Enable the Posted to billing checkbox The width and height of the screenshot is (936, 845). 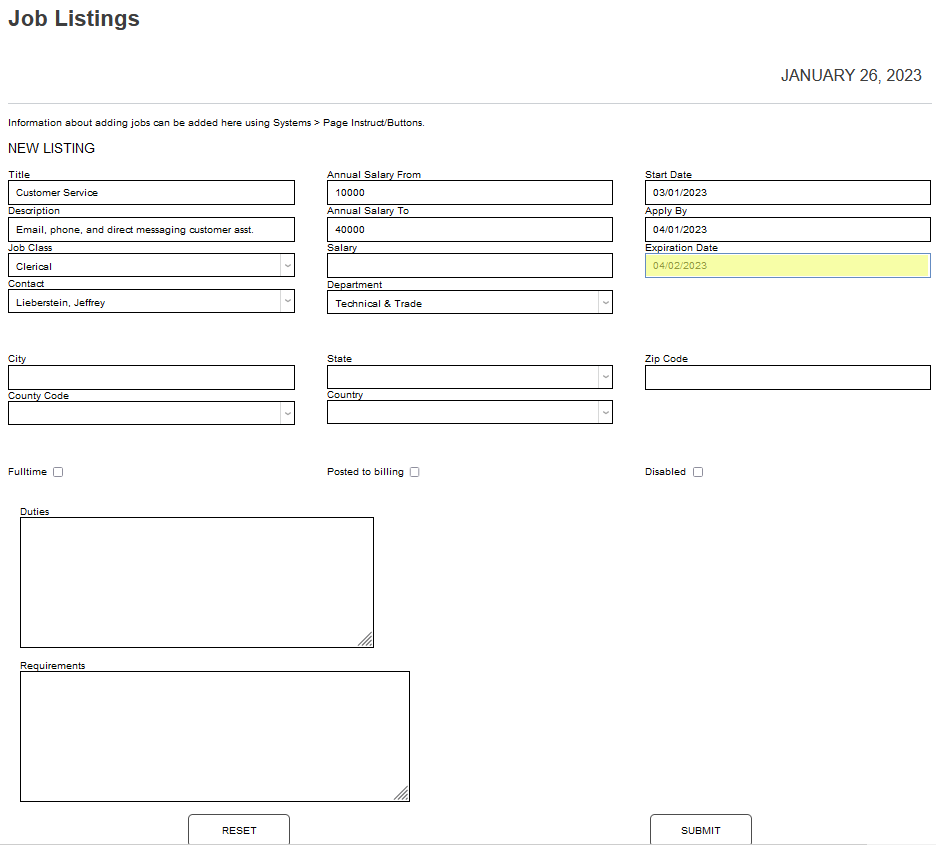[x=414, y=472]
